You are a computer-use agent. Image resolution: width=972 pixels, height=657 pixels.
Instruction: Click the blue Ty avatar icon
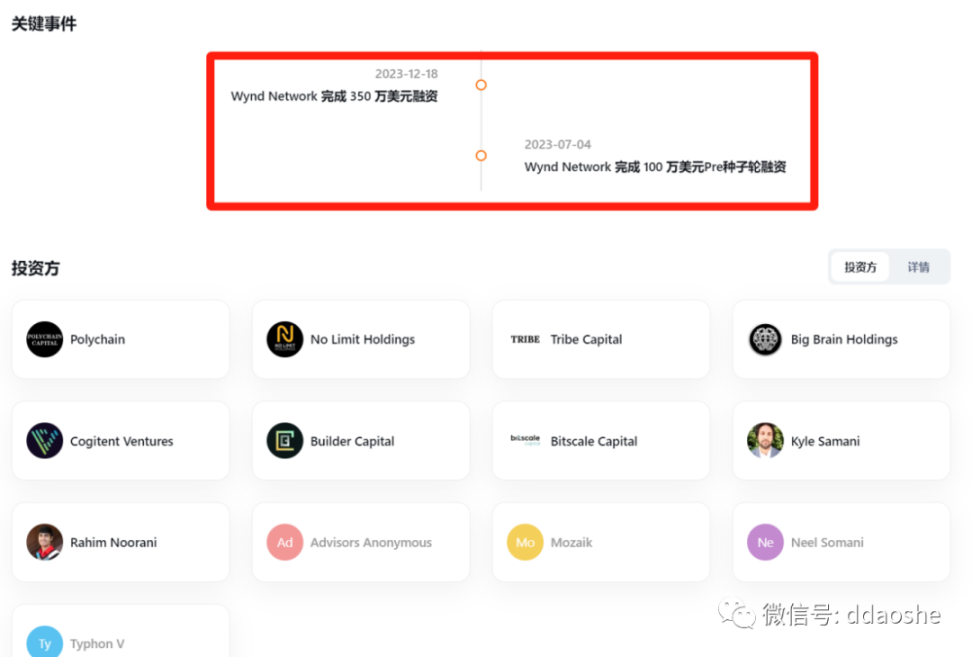tap(45, 642)
